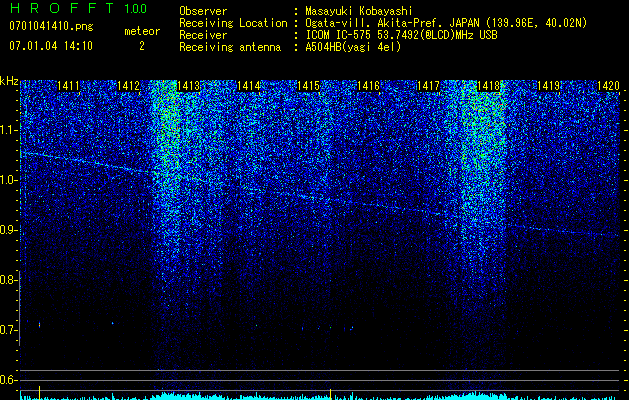This screenshot has height=400, width=629.
Task: Click the 1414 time marker
Action: (x=248, y=86)
